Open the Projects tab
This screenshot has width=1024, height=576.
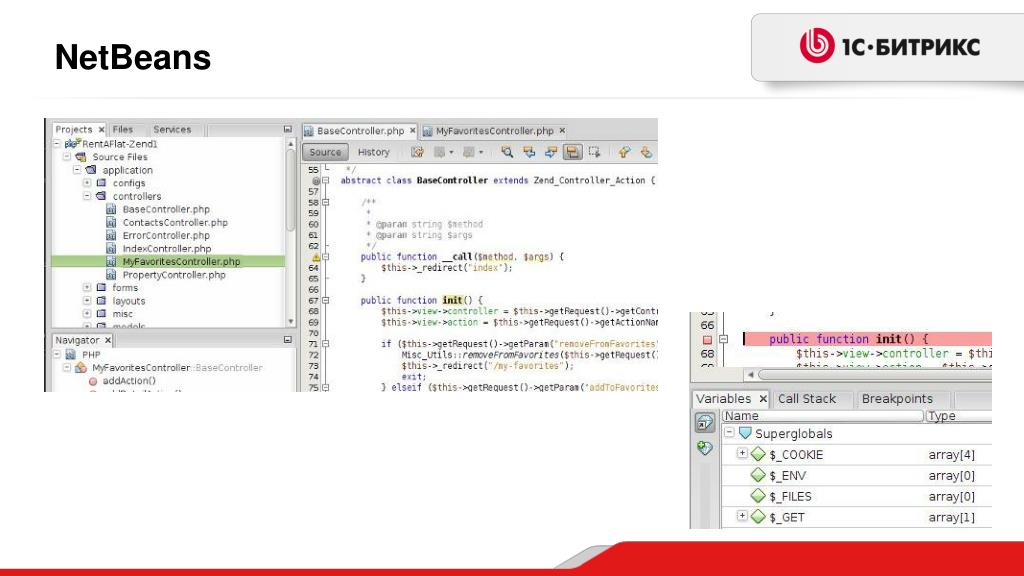coord(74,129)
